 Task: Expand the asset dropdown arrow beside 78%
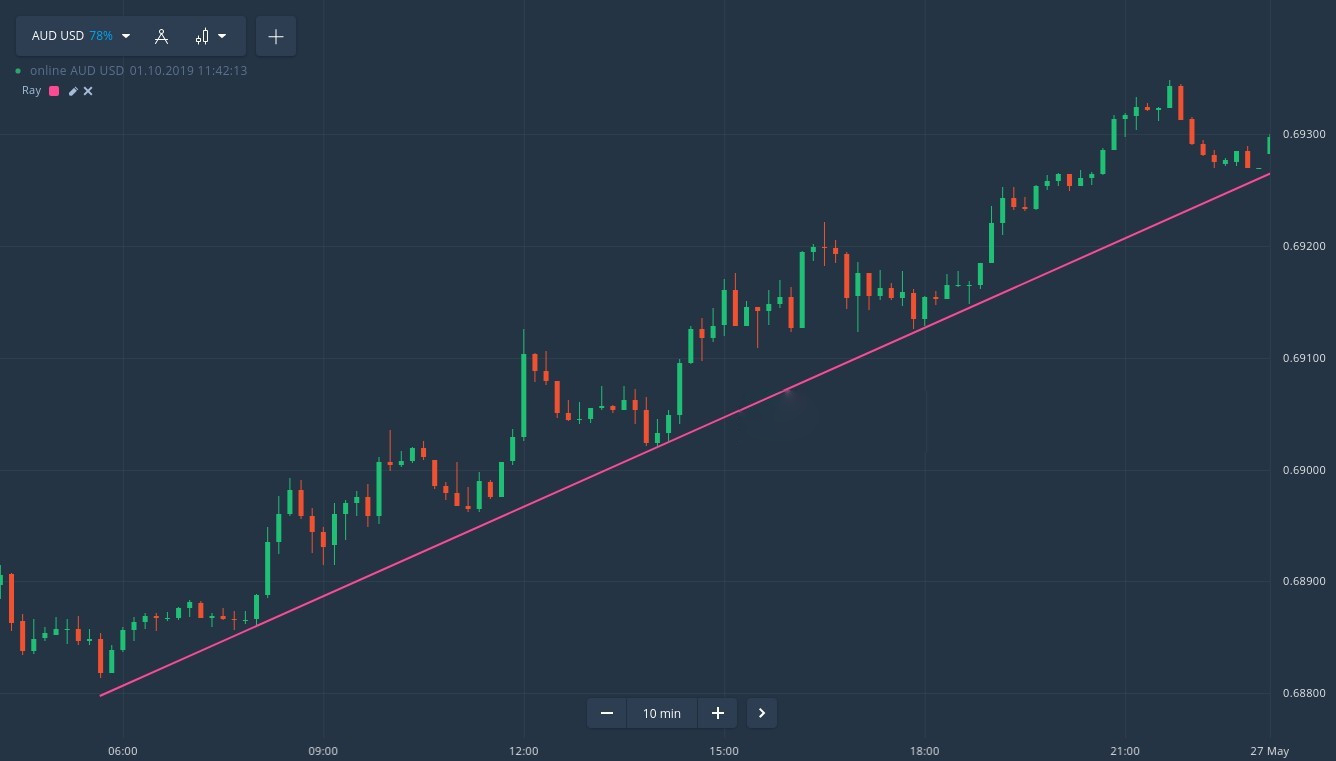pyautogui.click(x=126, y=36)
